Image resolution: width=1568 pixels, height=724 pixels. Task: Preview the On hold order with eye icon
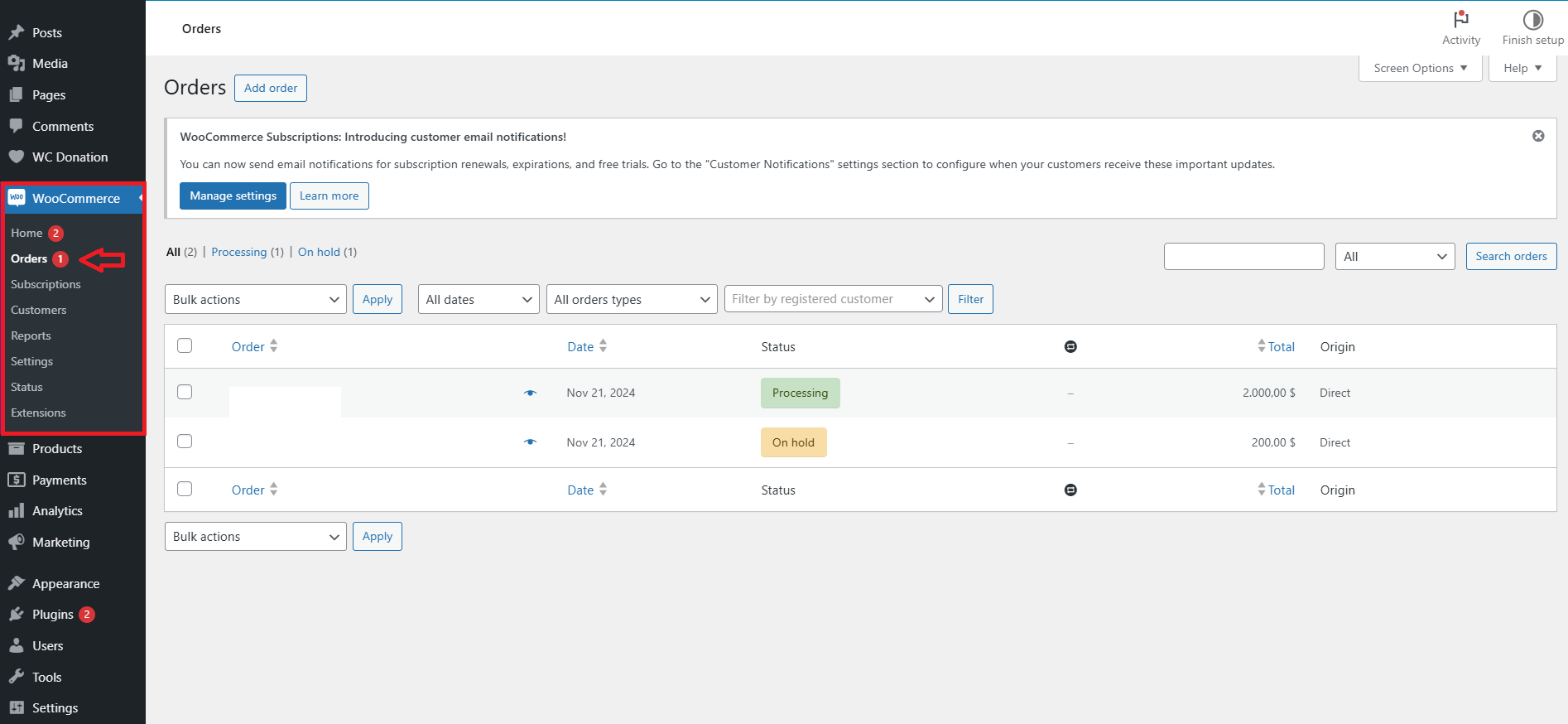coord(530,442)
